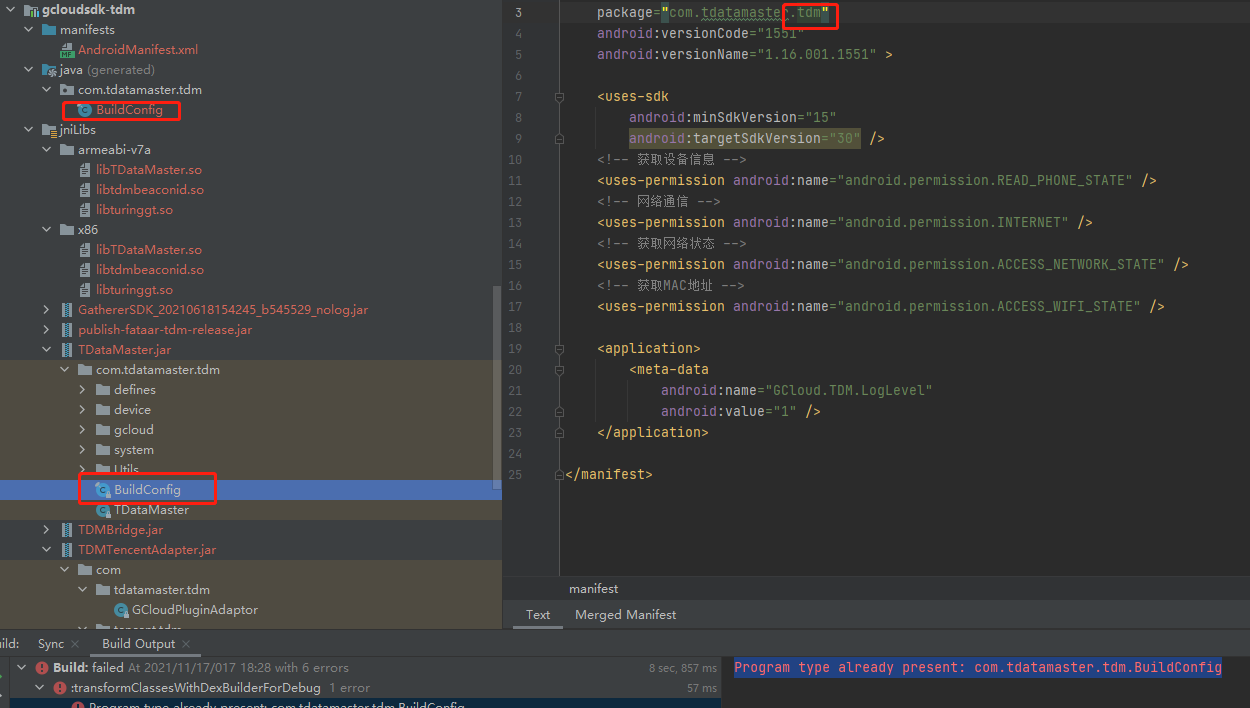Switch to the Merged Manifest tab
The height and width of the screenshot is (708, 1250).
625,615
